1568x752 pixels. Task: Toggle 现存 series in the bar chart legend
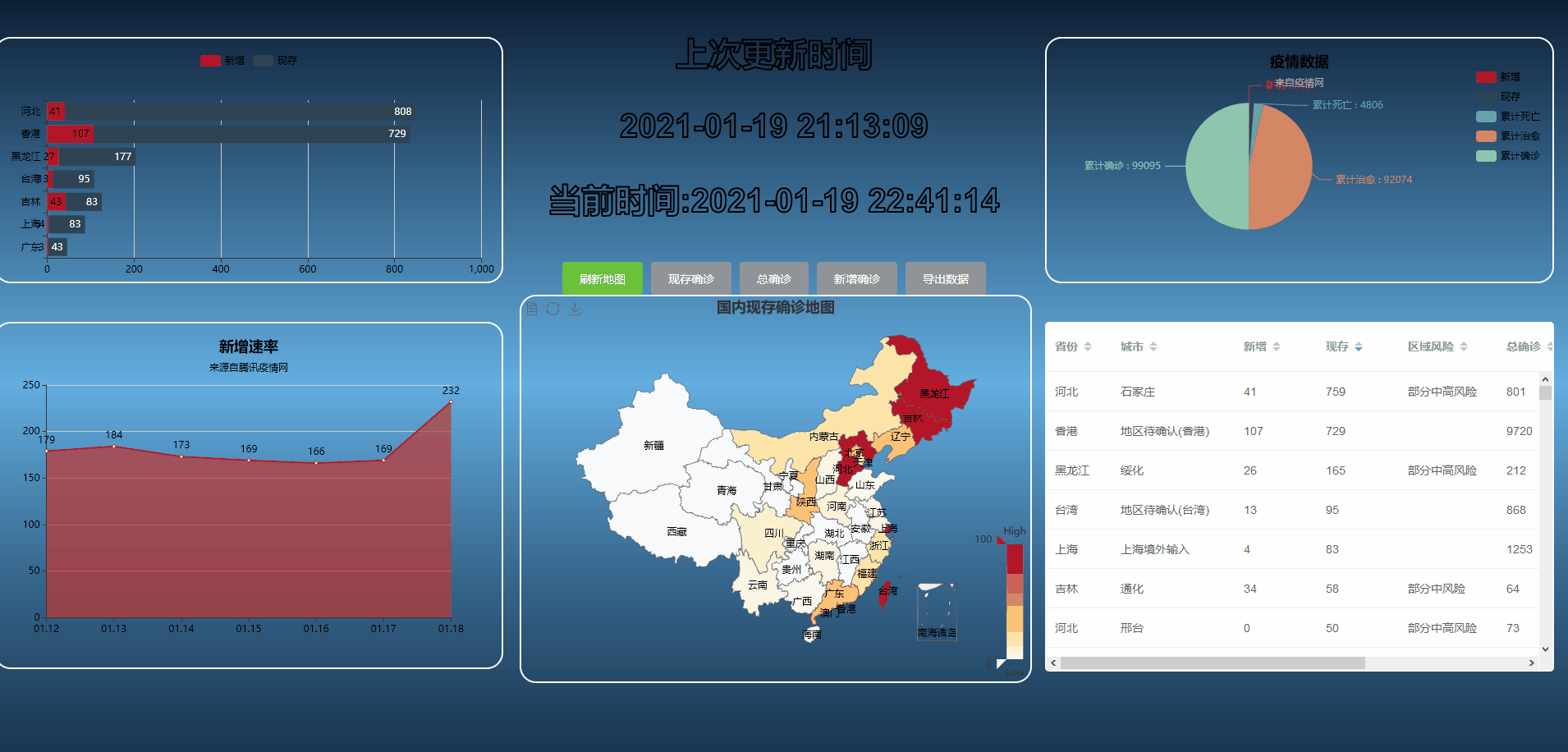click(x=275, y=61)
